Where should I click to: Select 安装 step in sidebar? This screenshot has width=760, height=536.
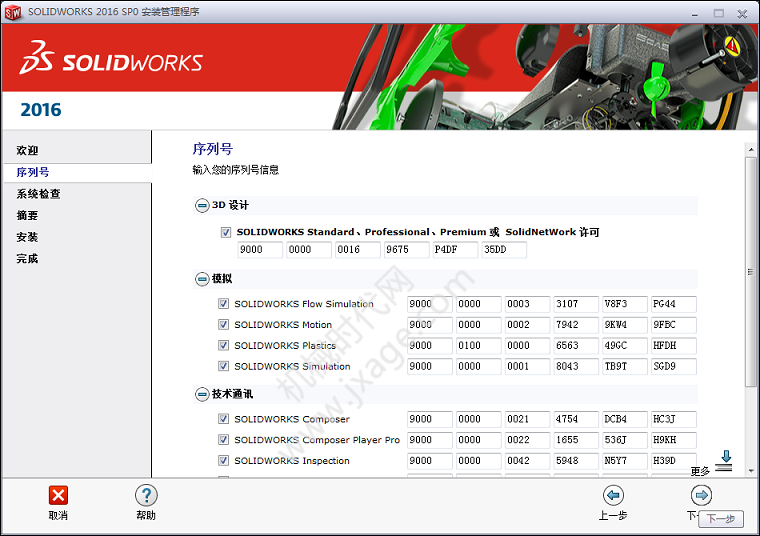coord(27,237)
